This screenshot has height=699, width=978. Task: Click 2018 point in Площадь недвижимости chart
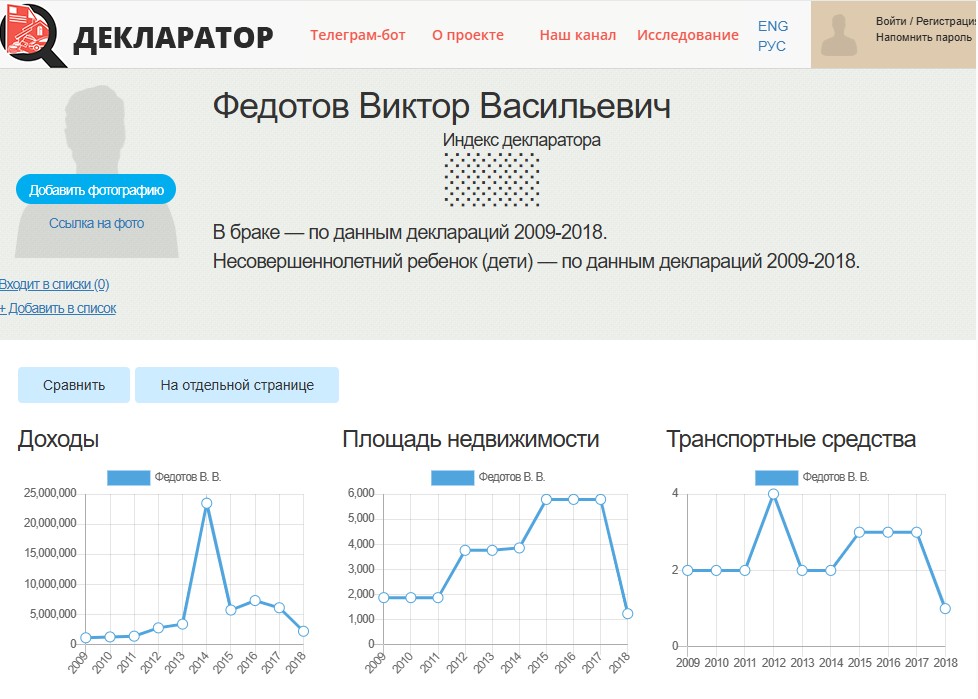(627, 614)
